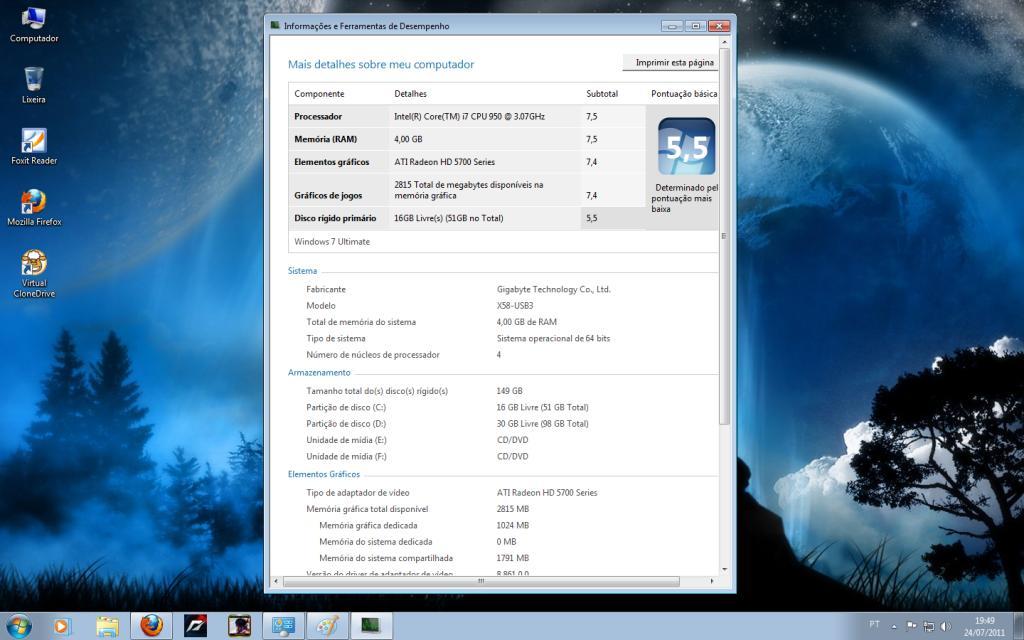Select the Componente column header
Viewport: 1024px width, 640px height.
click(319, 94)
